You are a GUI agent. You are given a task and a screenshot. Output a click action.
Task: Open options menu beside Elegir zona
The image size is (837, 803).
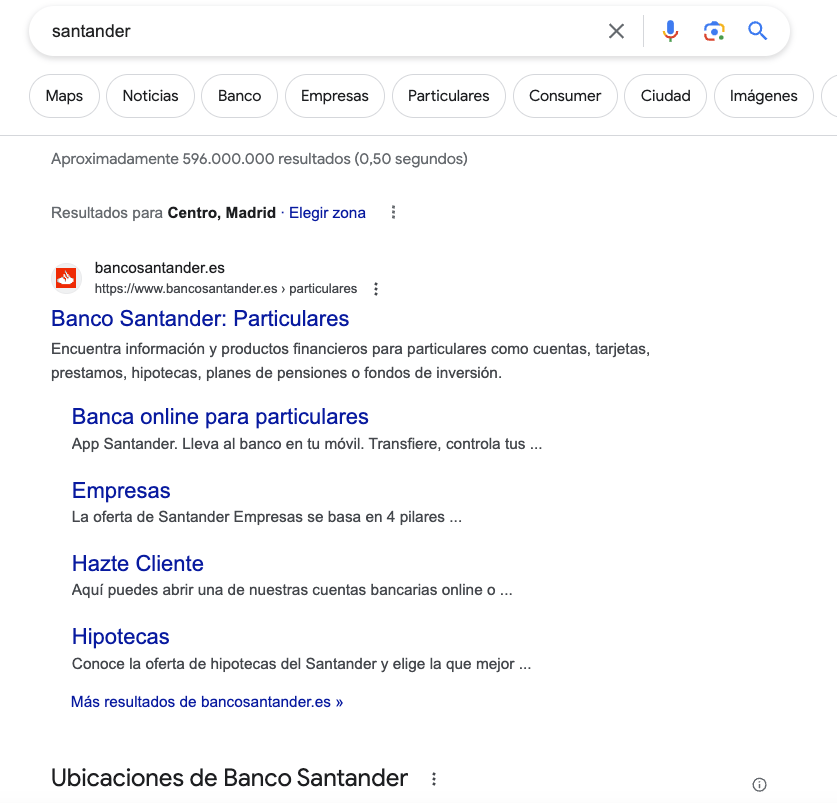point(393,212)
